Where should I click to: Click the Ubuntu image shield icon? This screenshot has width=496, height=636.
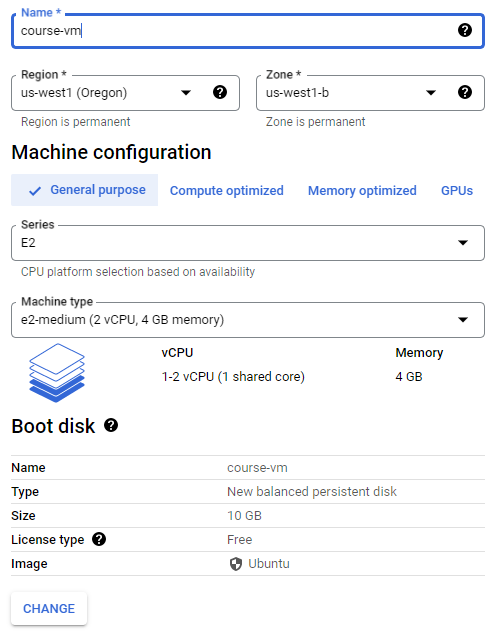[x=236, y=564]
